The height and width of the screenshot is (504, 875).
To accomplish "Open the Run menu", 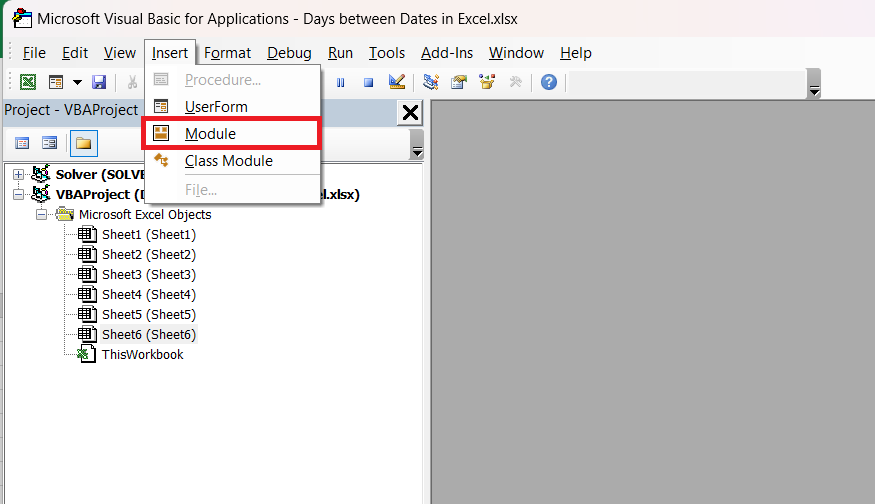I will coord(340,53).
